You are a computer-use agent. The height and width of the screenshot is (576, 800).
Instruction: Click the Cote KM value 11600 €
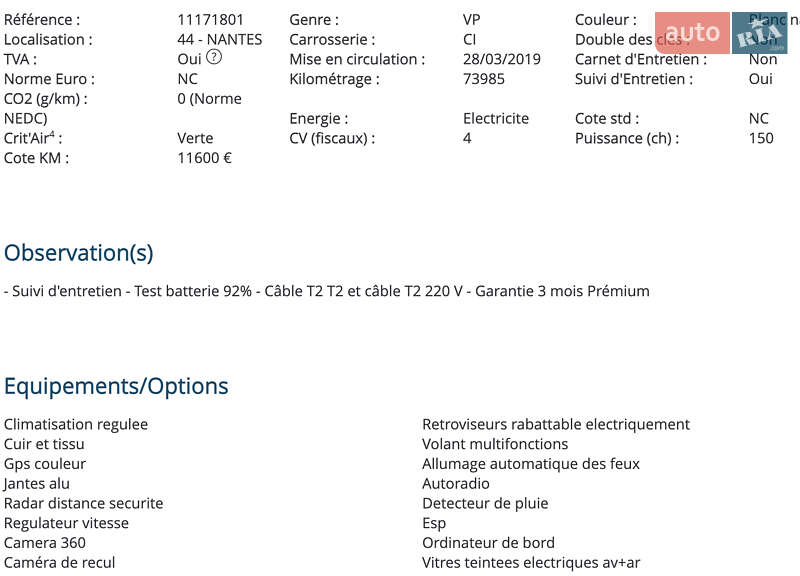[x=204, y=158]
